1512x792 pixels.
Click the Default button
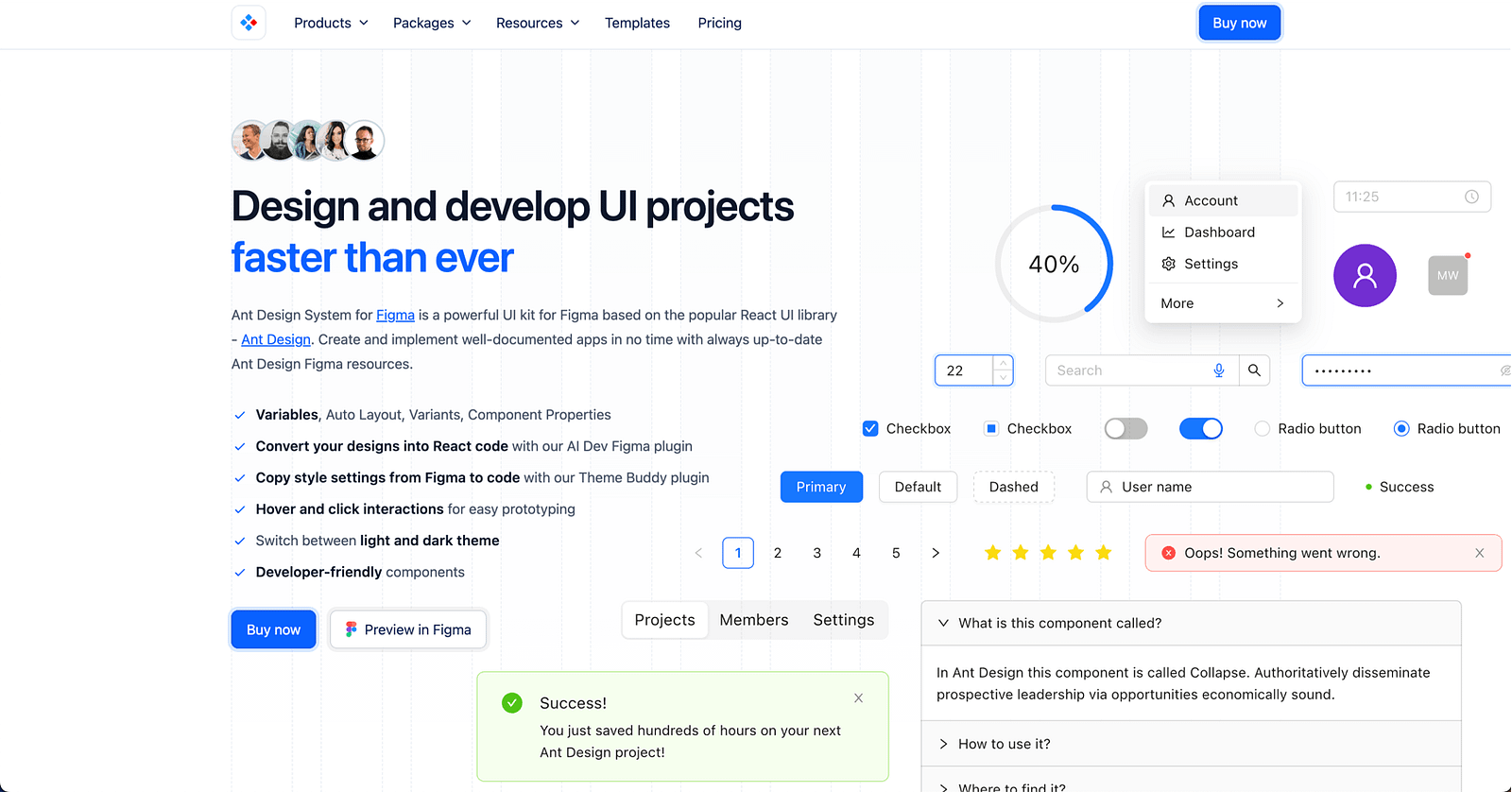pyautogui.click(x=918, y=487)
